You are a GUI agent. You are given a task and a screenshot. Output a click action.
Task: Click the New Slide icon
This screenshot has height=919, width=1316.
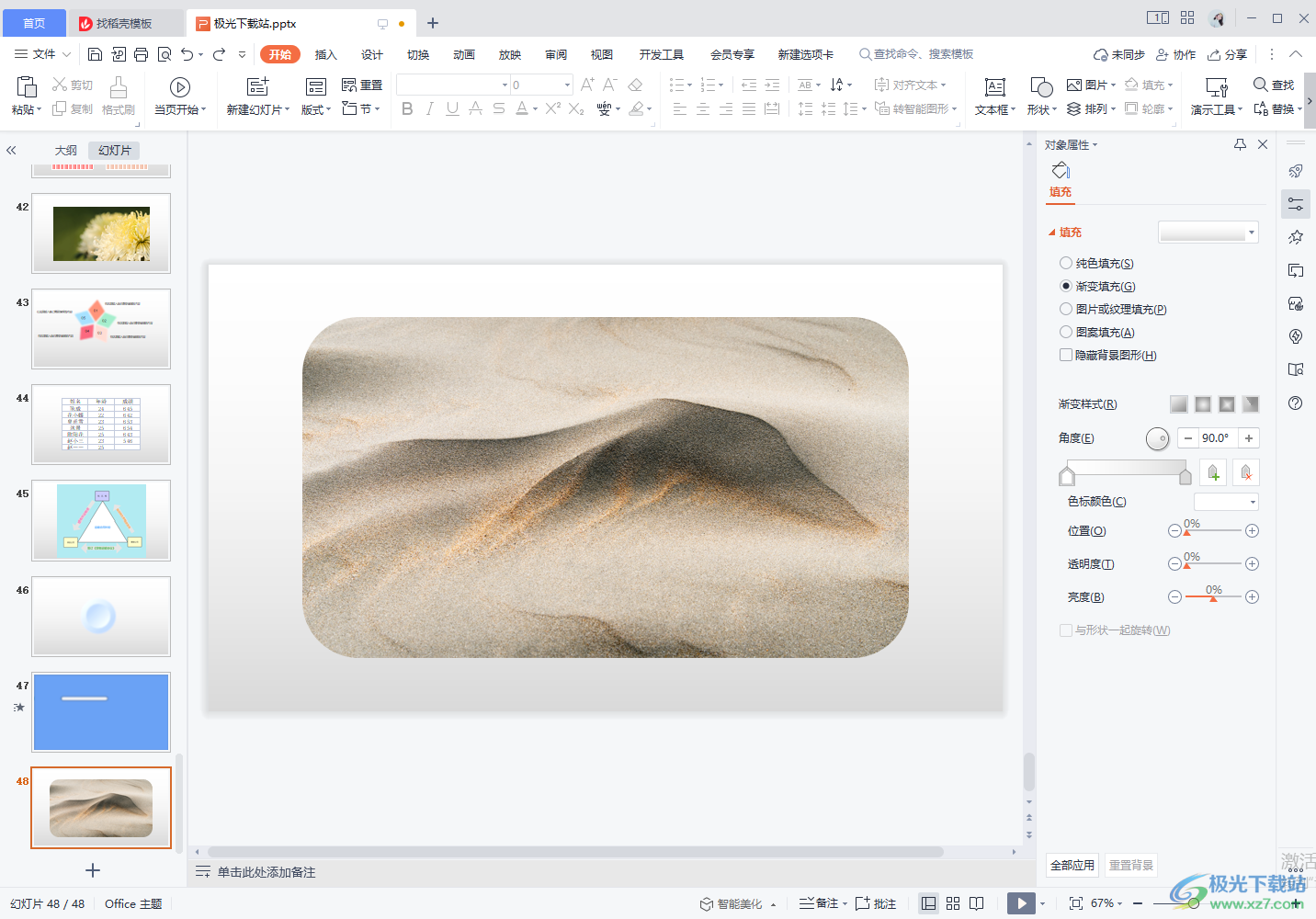click(258, 86)
